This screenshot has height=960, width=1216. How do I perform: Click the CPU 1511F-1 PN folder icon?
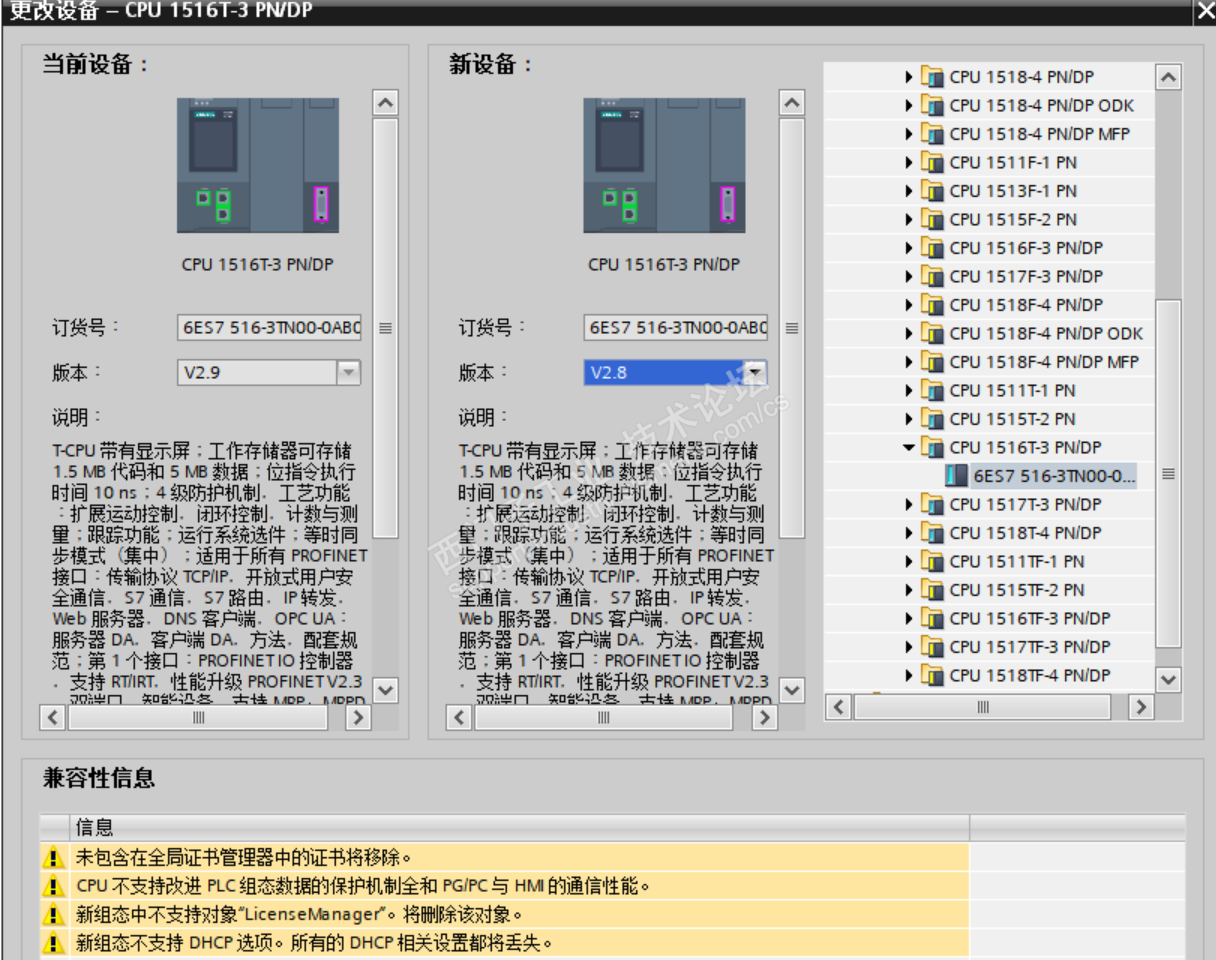point(932,162)
